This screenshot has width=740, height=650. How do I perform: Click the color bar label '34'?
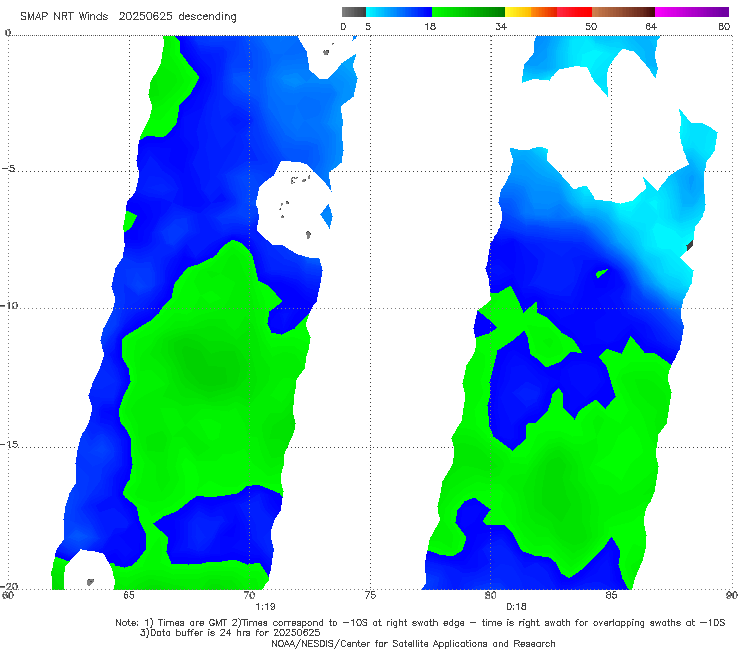coord(501,27)
